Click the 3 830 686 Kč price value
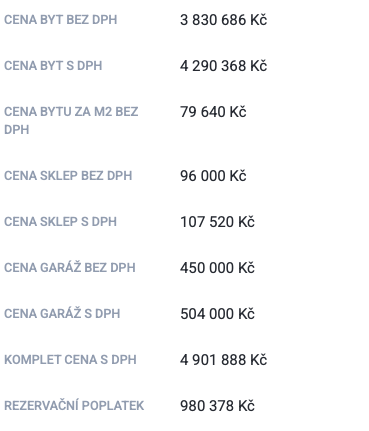The width and height of the screenshot is (369, 431). (223, 20)
